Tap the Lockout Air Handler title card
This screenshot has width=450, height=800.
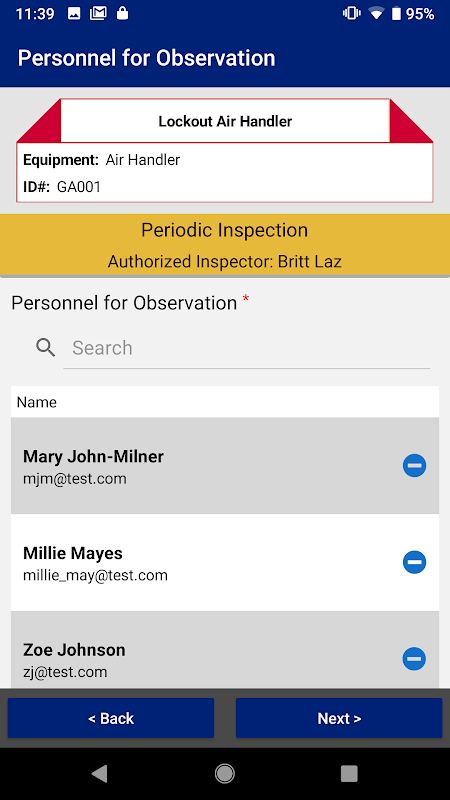point(225,121)
